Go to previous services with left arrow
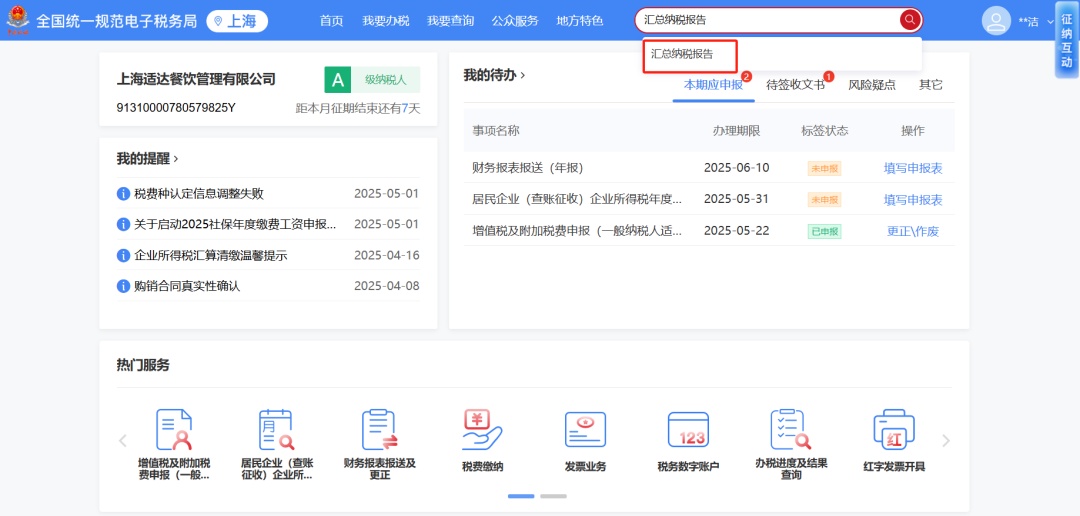Screen dimensions: 1080x516 [123, 441]
